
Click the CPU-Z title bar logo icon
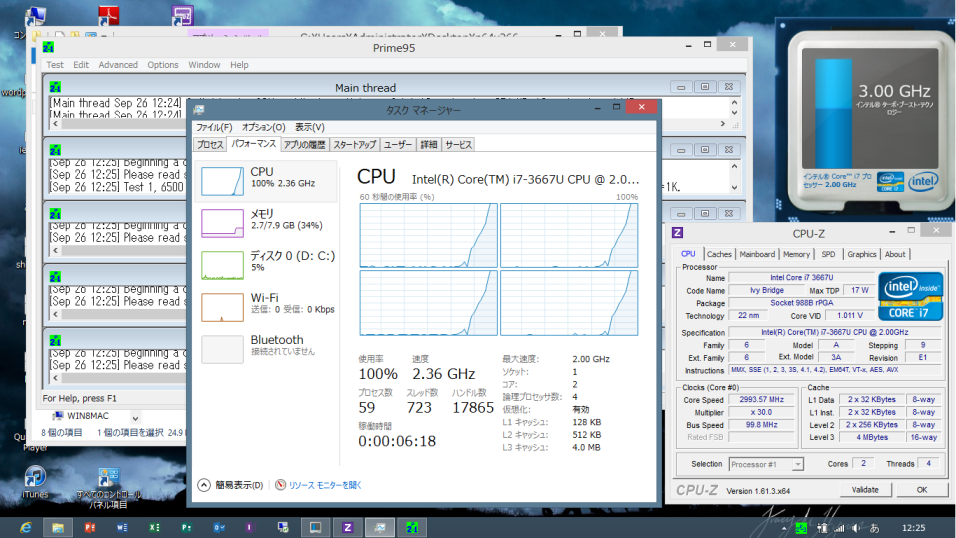click(x=677, y=232)
